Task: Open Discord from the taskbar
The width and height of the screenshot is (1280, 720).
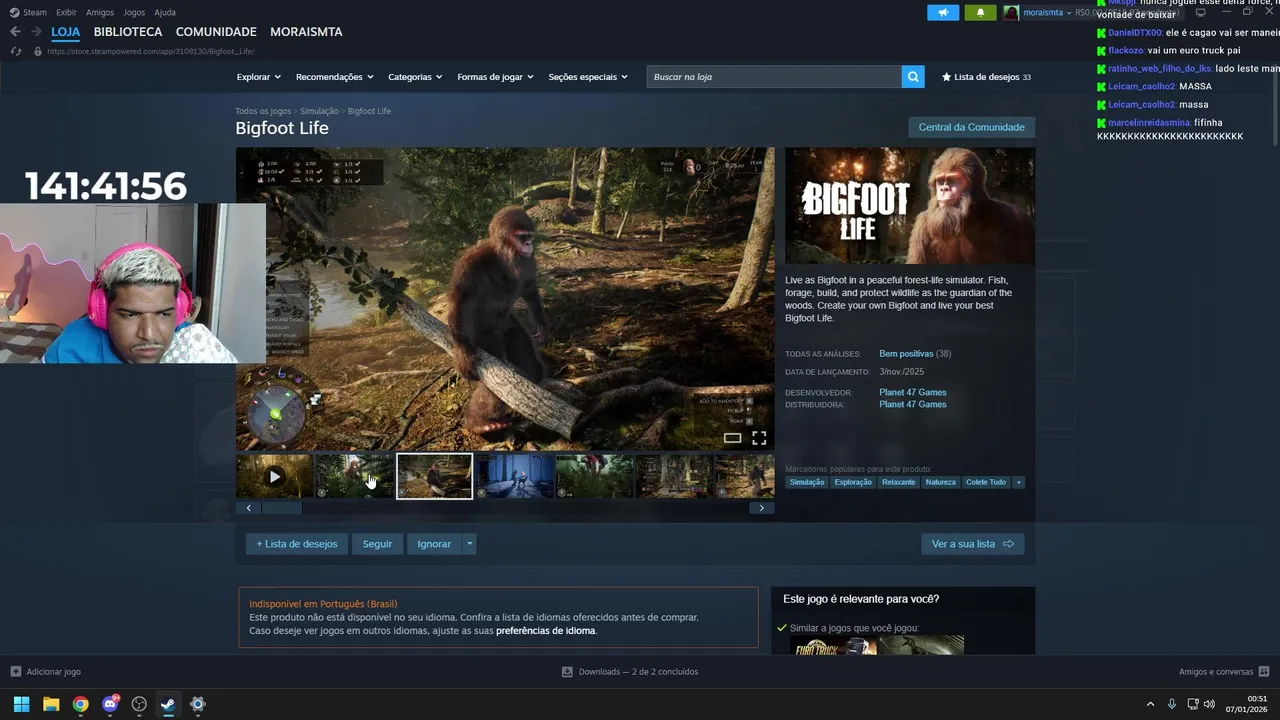Action: [x=110, y=704]
